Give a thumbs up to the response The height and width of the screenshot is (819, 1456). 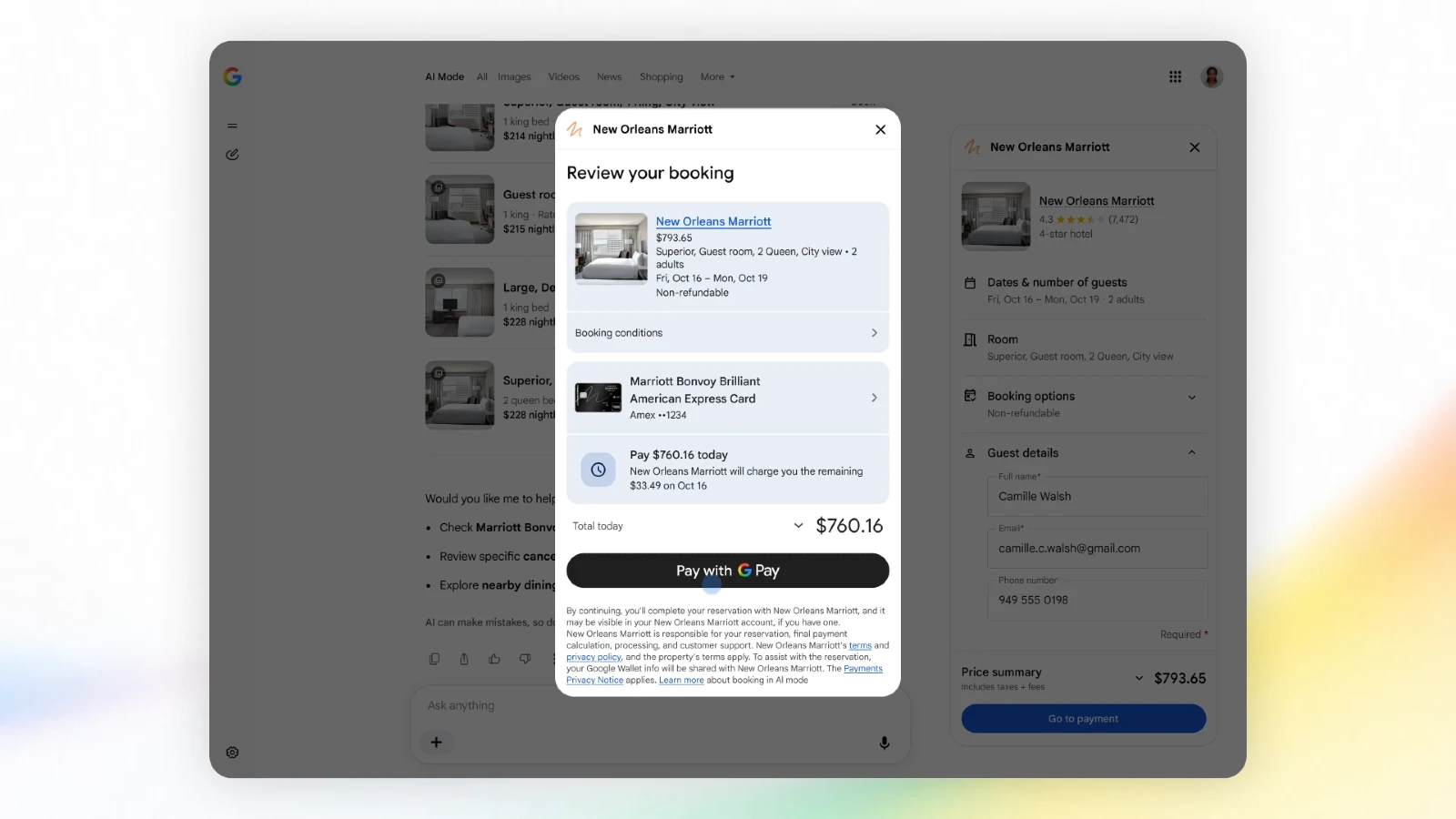tap(494, 659)
